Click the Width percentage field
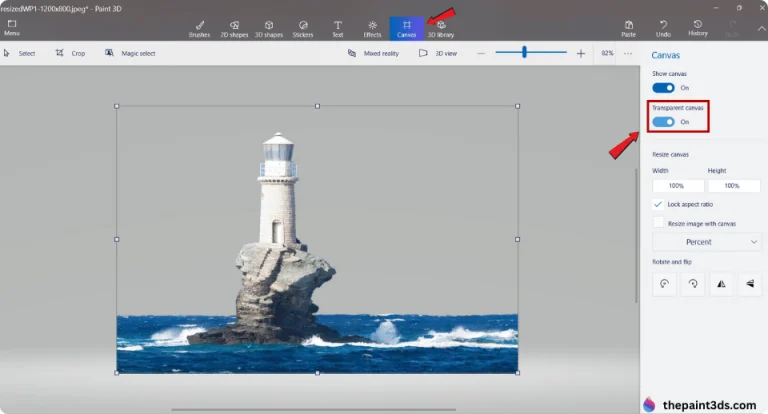Screen dimensions: 768x414 click(x=678, y=186)
